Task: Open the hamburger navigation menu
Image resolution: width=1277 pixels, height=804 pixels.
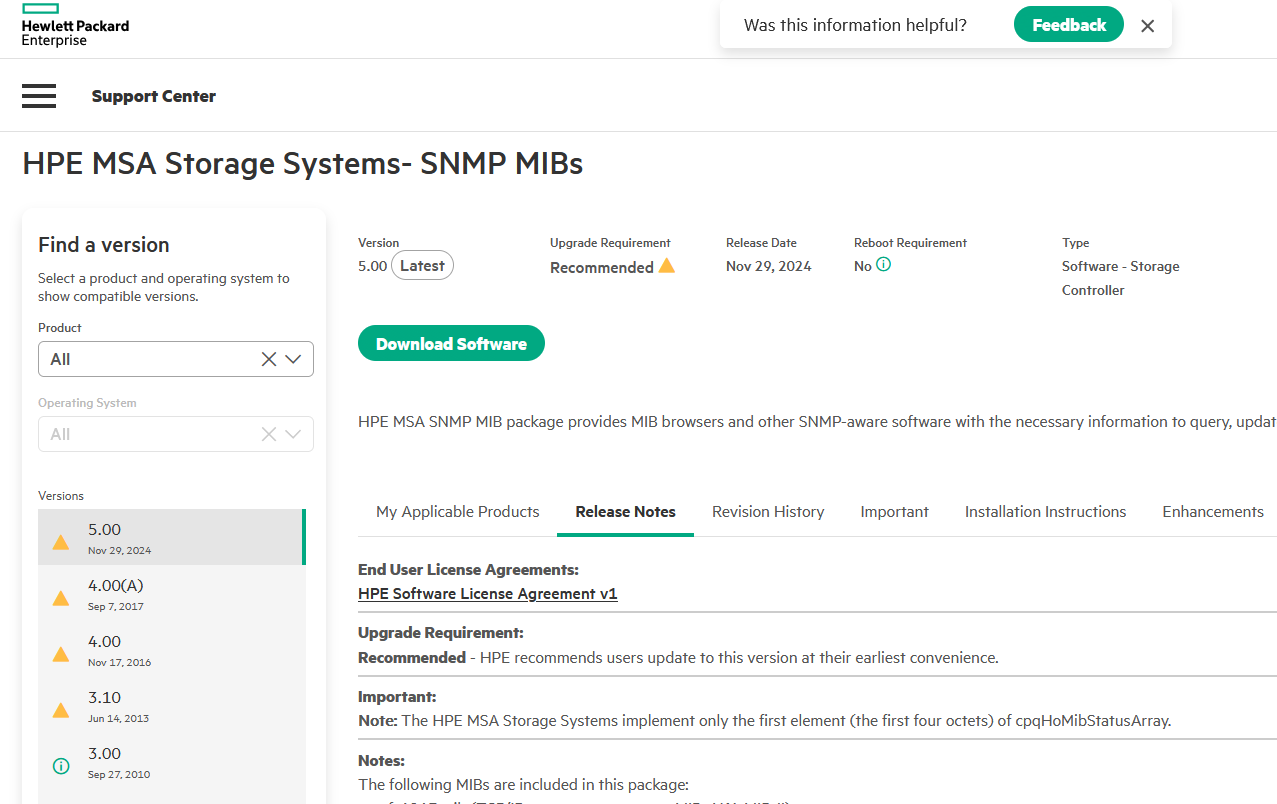Action: [x=39, y=96]
